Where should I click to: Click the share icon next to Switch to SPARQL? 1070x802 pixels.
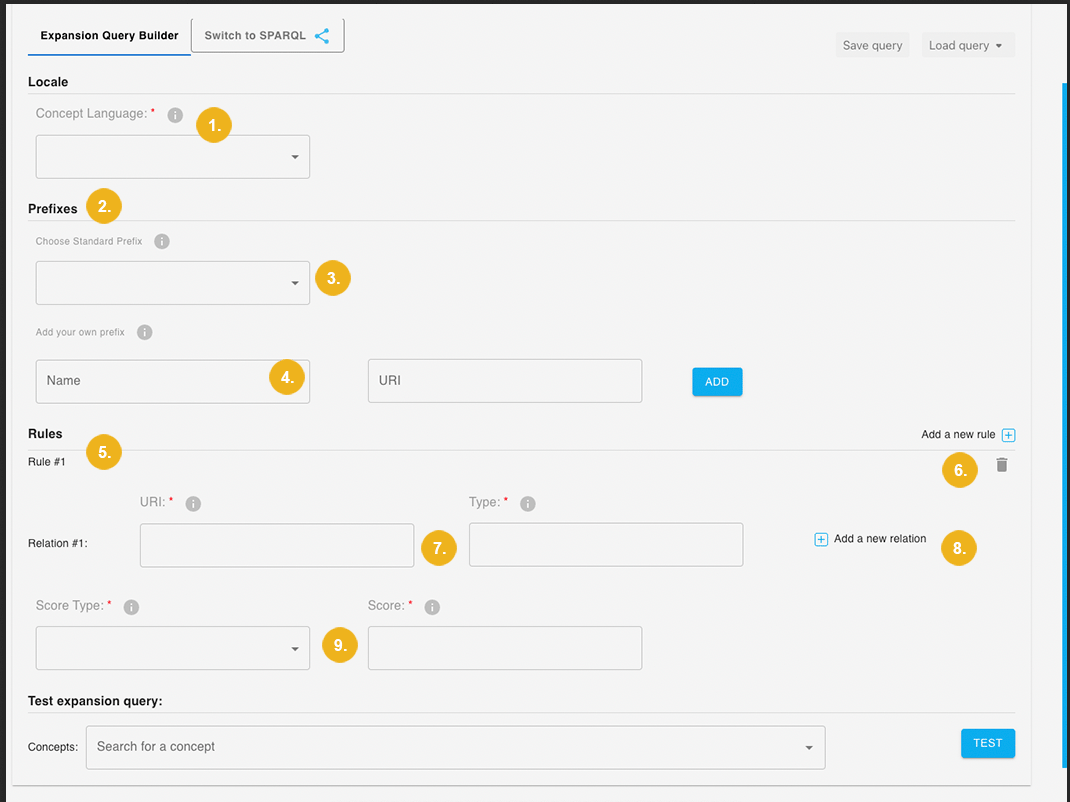(322, 34)
